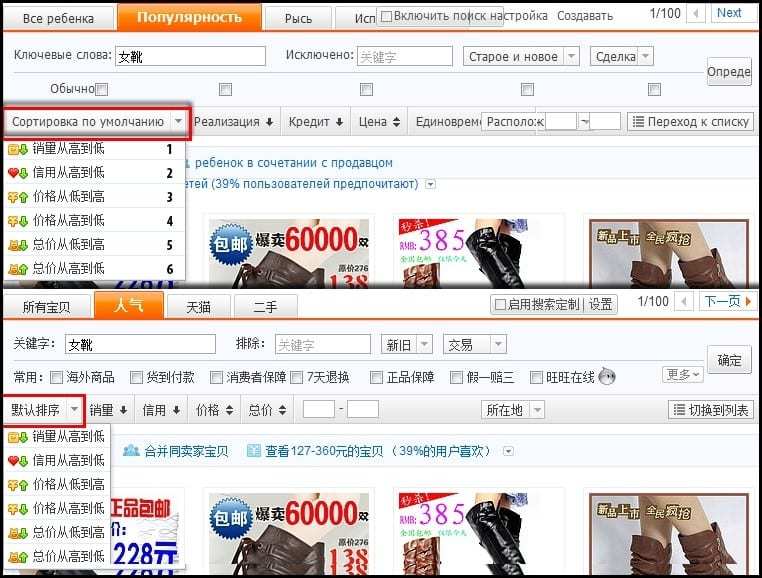Click the Ключевые слова input field
Image resolution: width=762 pixels, height=578 pixels.
[x=189, y=57]
